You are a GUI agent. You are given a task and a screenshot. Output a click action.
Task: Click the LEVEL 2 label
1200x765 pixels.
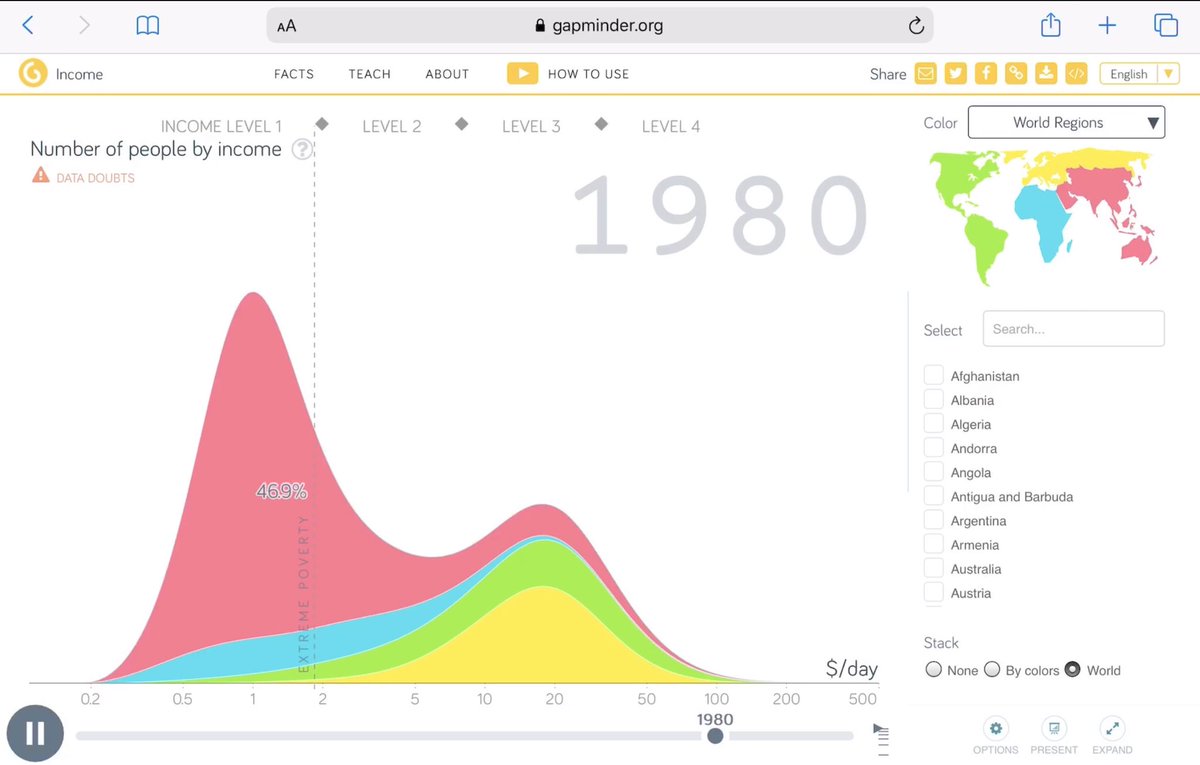(x=392, y=126)
